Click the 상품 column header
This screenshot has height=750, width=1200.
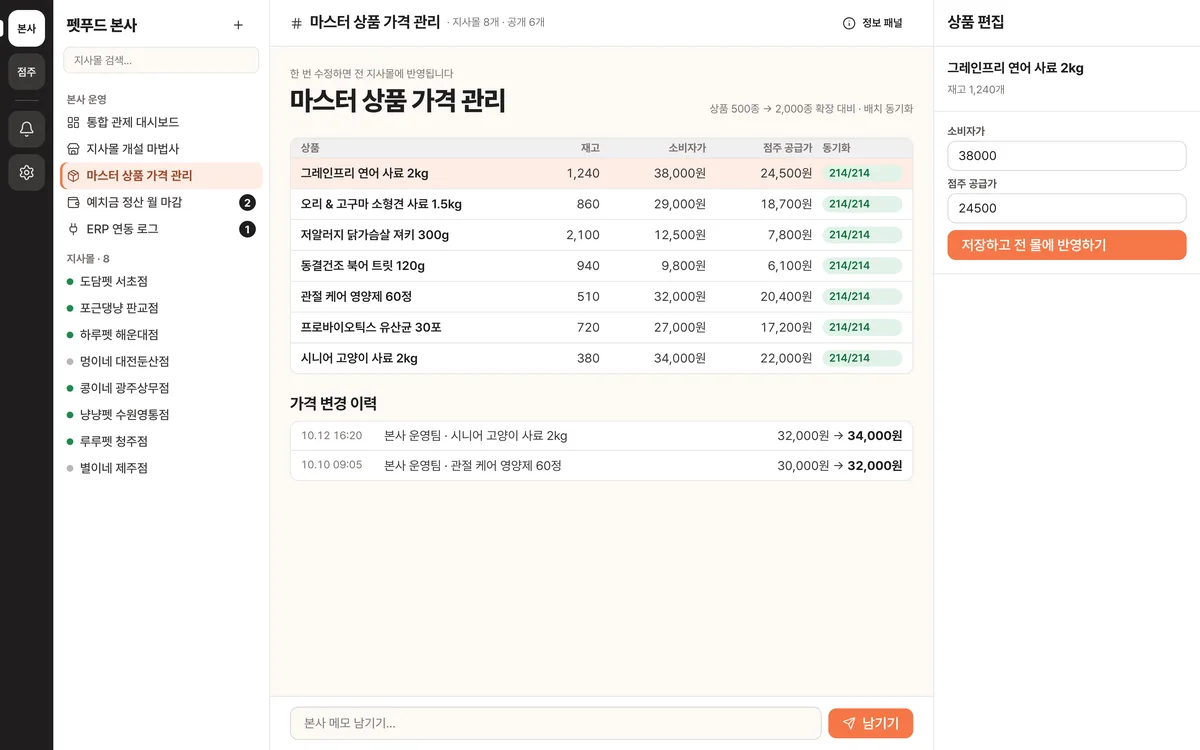click(x=310, y=148)
